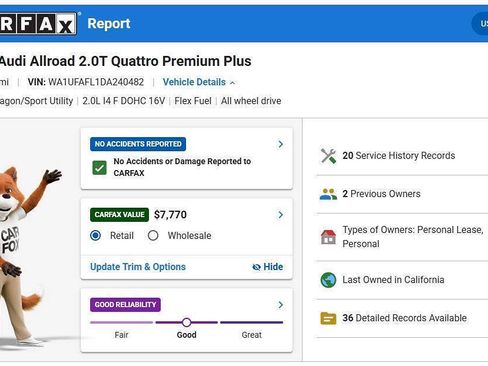The height and width of the screenshot is (366, 488).
Task: Click the globe Last Owned icon
Action: pyautogui.click(x=328, y=280)
